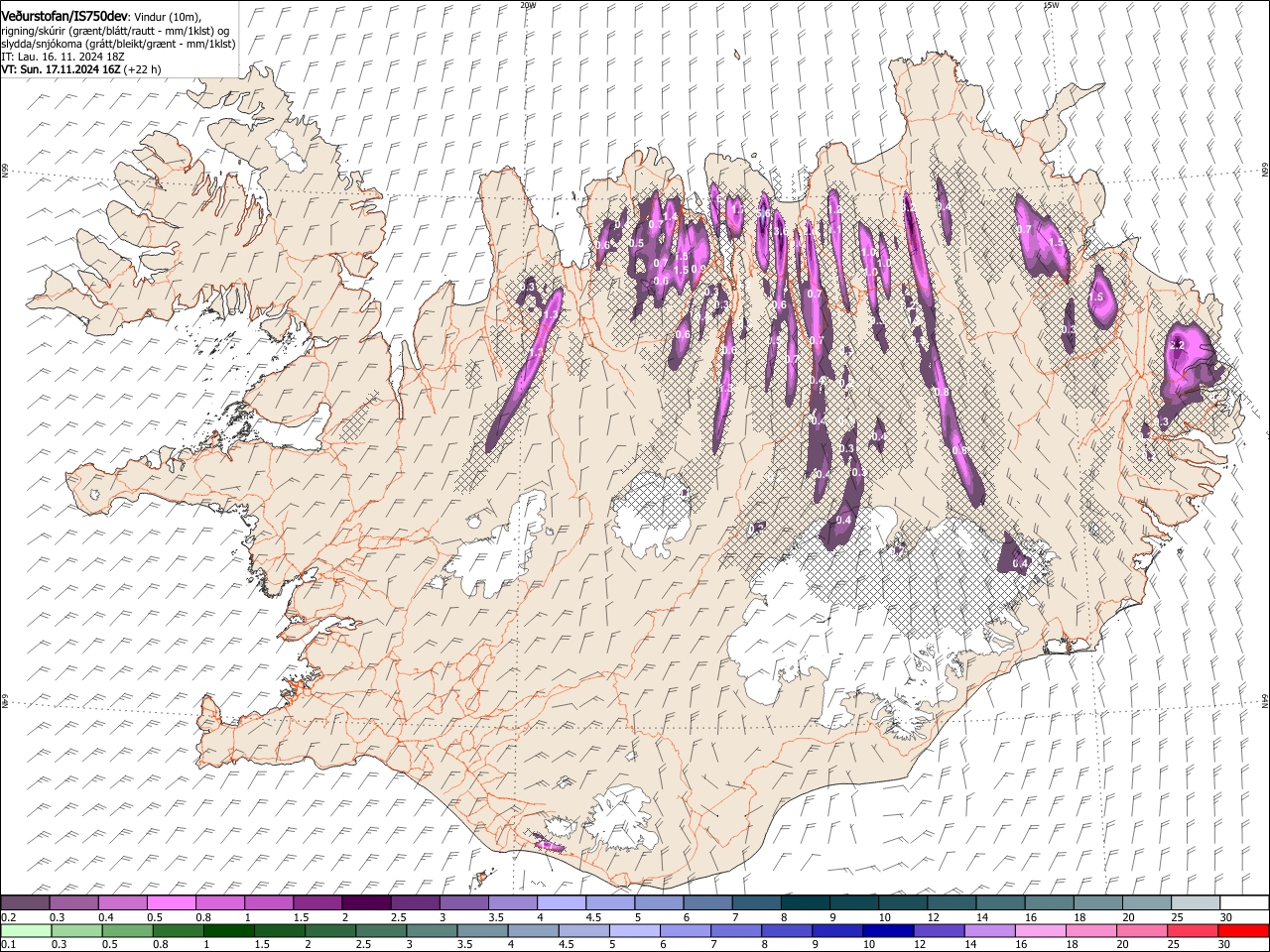Viewport: 1270px width, 952px height.
Task: Select the dark mauve 0.2–0.3 swatch in the upper legend
Action: 25,902
